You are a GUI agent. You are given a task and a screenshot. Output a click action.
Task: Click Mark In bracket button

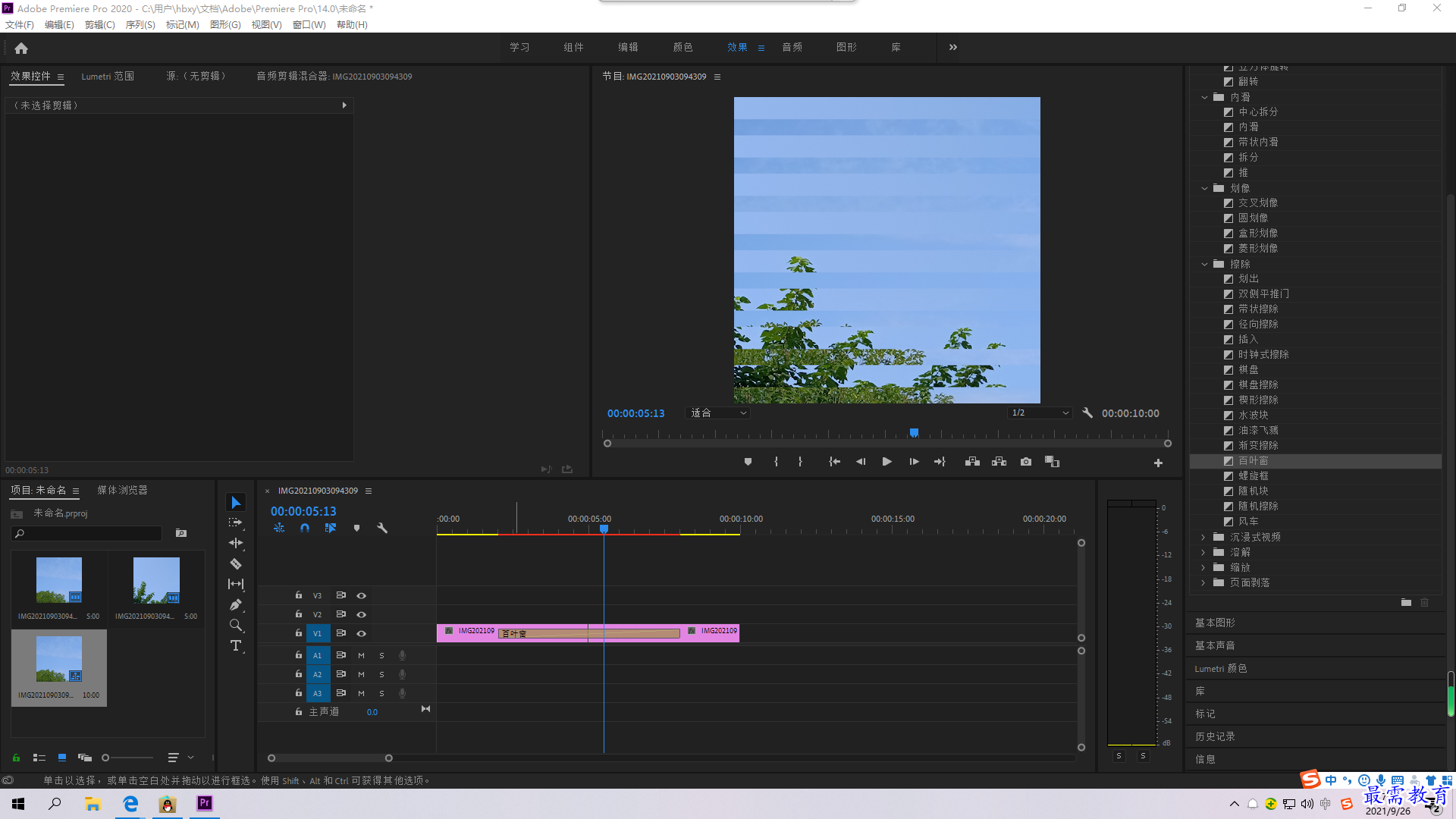pos(776,462)
